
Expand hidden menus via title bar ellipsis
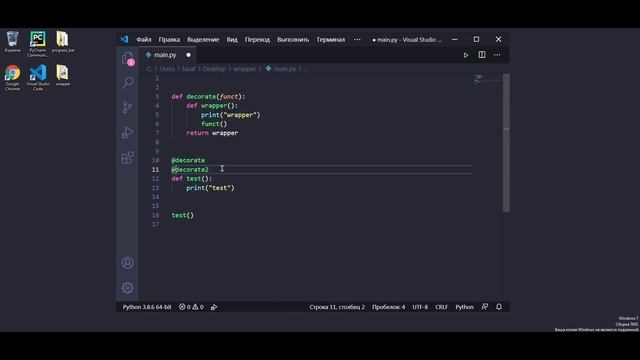pos(357,40)
